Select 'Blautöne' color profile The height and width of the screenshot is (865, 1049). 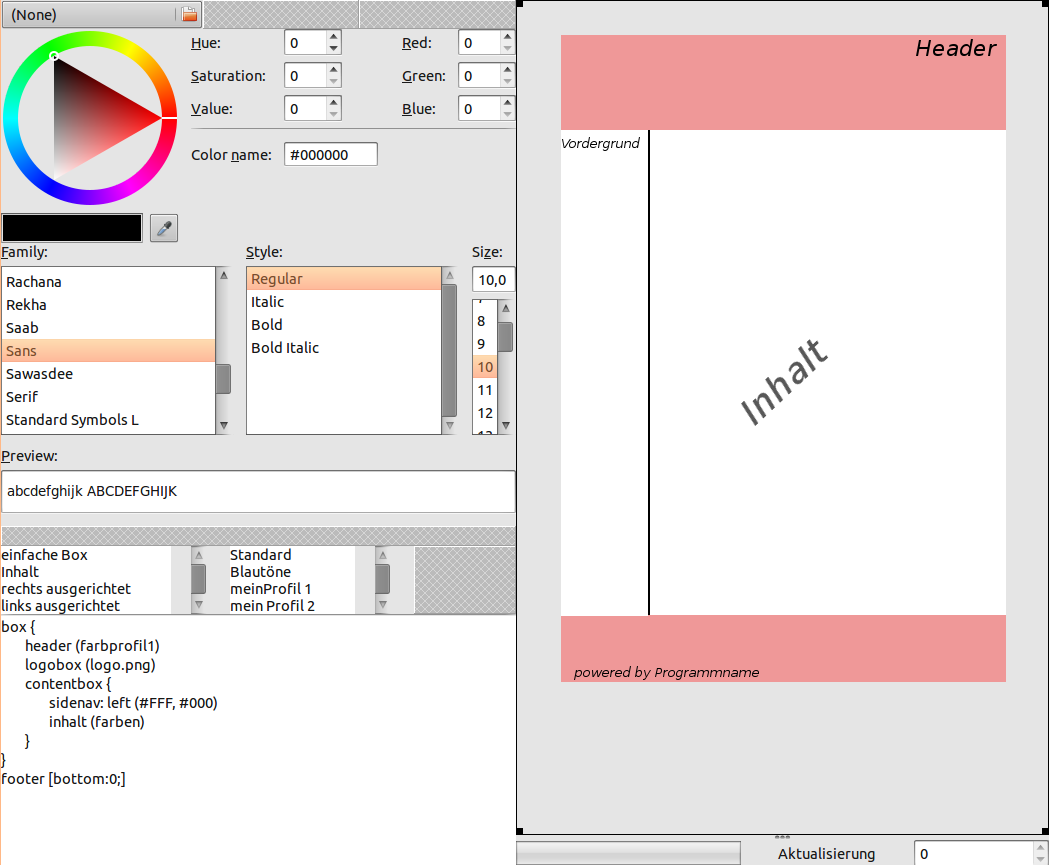click(x=261, y=572)
